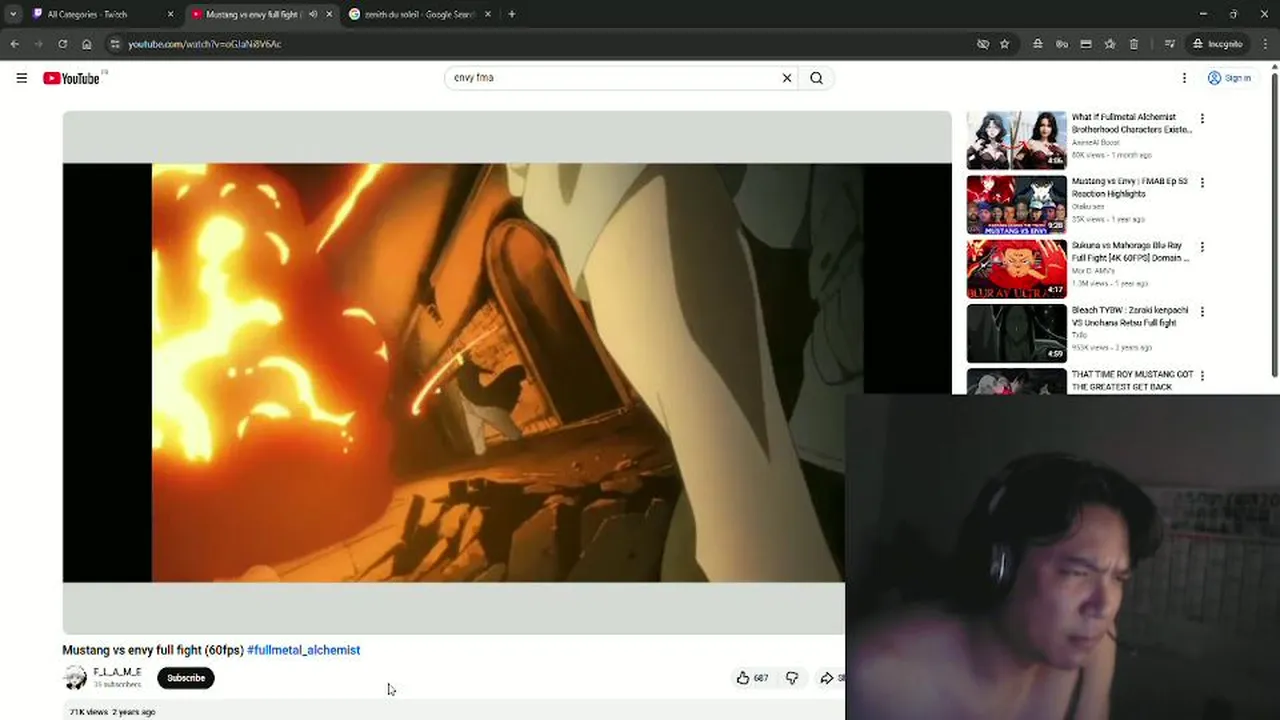This screenshot has width=1280, height=720.
Task: Open the Sukuna vs Mahoraga Blu Ray title
Action: coord(1130,252)
